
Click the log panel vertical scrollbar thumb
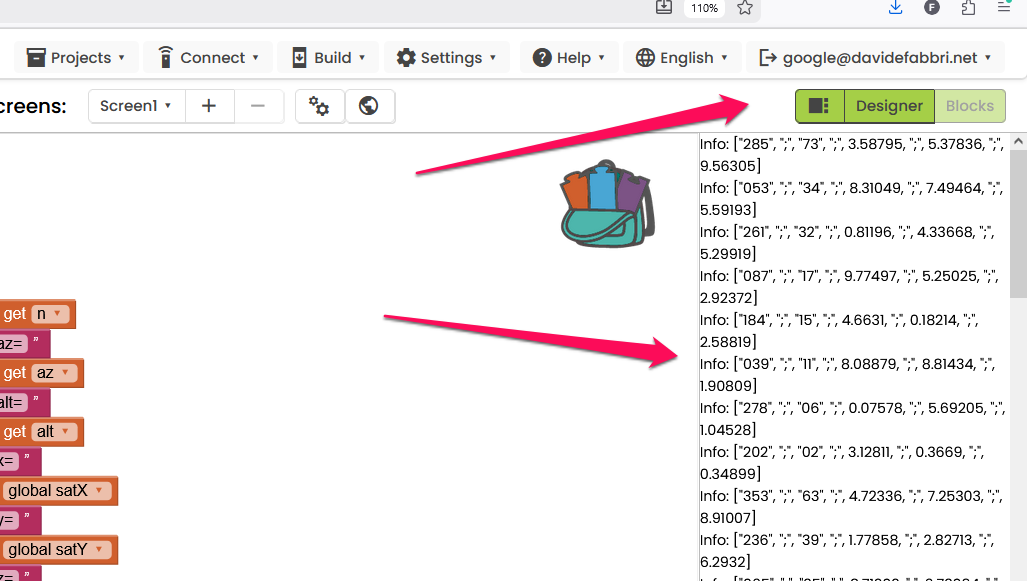(1018, 223)
